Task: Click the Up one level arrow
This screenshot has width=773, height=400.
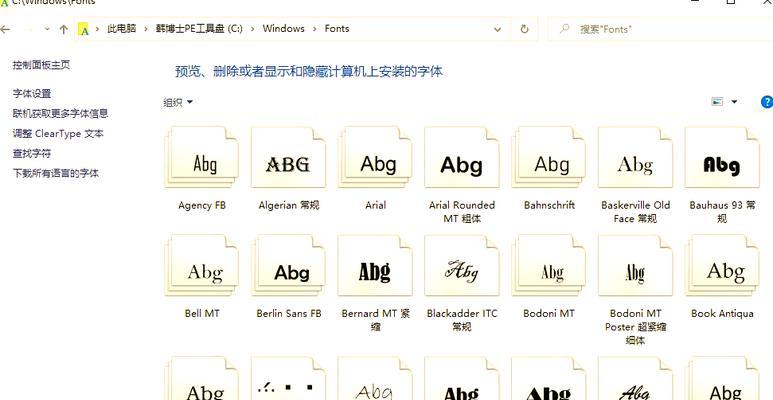Action: click(x=63, y=30)
